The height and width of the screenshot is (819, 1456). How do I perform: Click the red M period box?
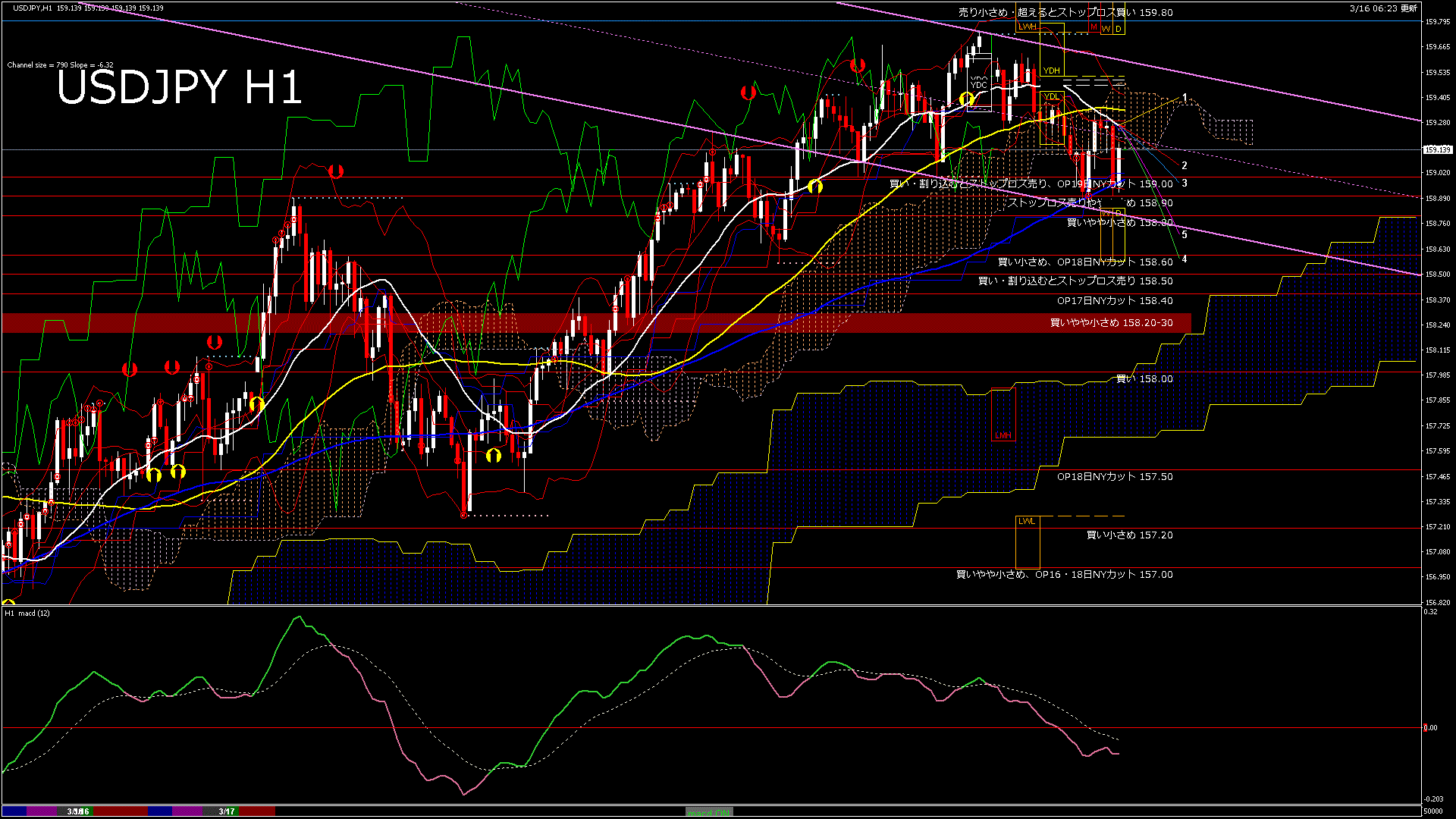[1094, 27]
